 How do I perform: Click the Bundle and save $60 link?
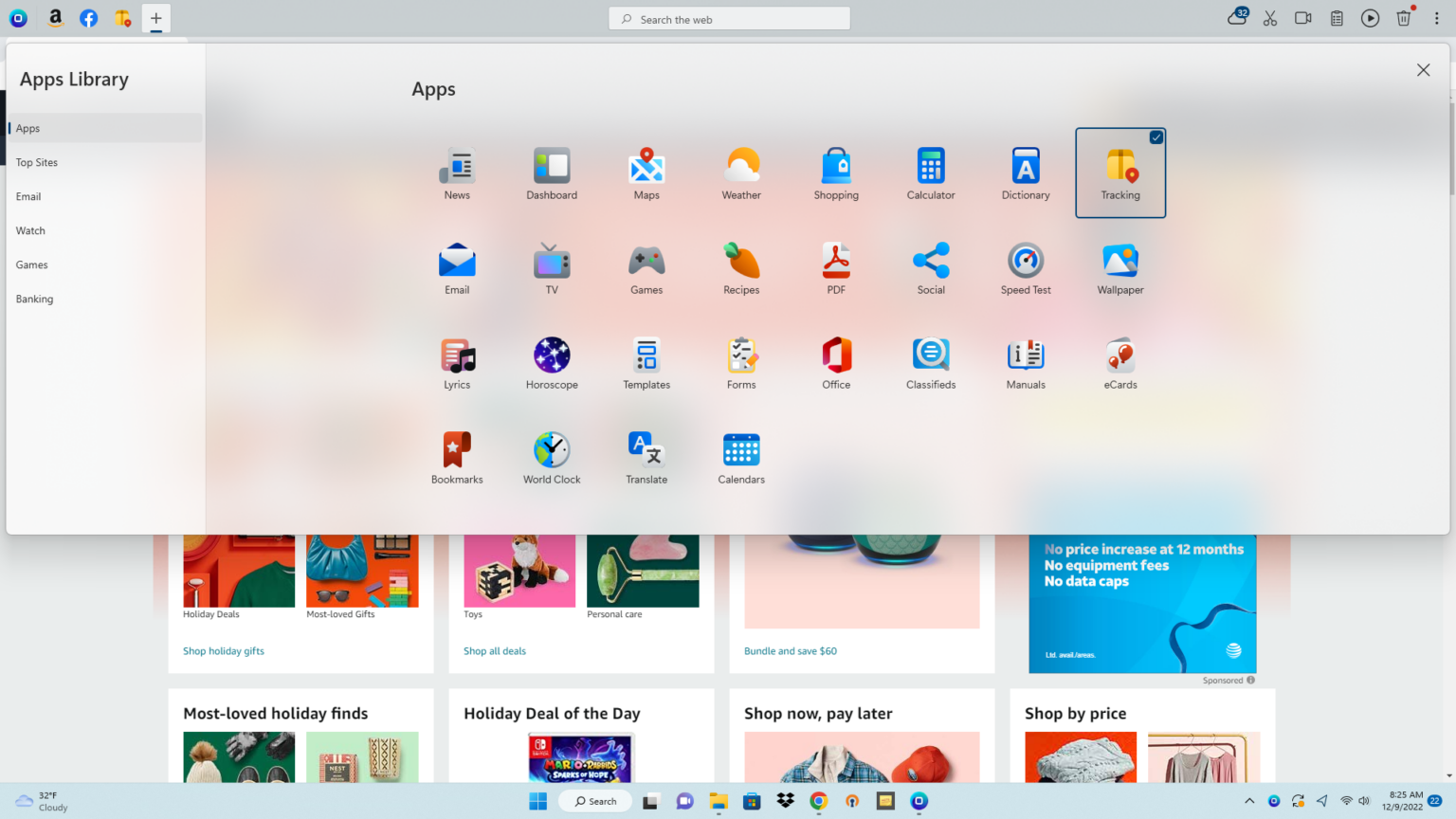790,651
